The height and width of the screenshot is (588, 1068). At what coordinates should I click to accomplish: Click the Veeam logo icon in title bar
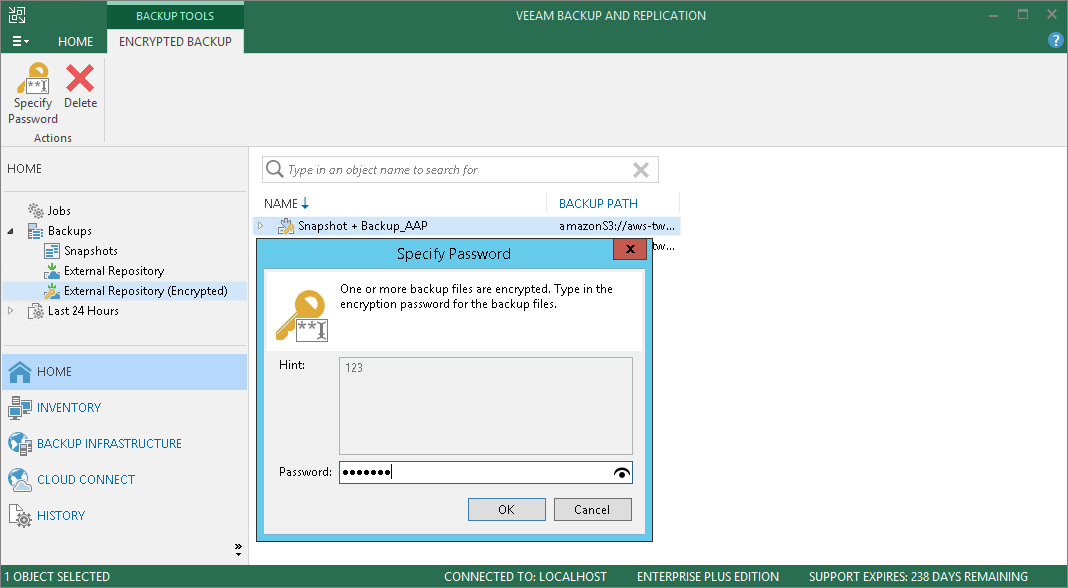click(x=17, y=15)
